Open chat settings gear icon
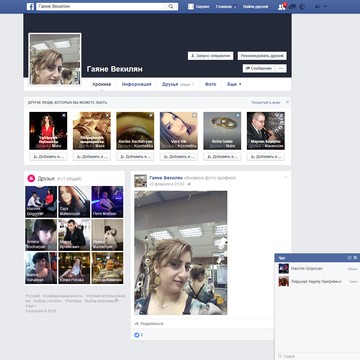Image resolution: width=360 pixels, height=360 pixels. tap(355, 258)
